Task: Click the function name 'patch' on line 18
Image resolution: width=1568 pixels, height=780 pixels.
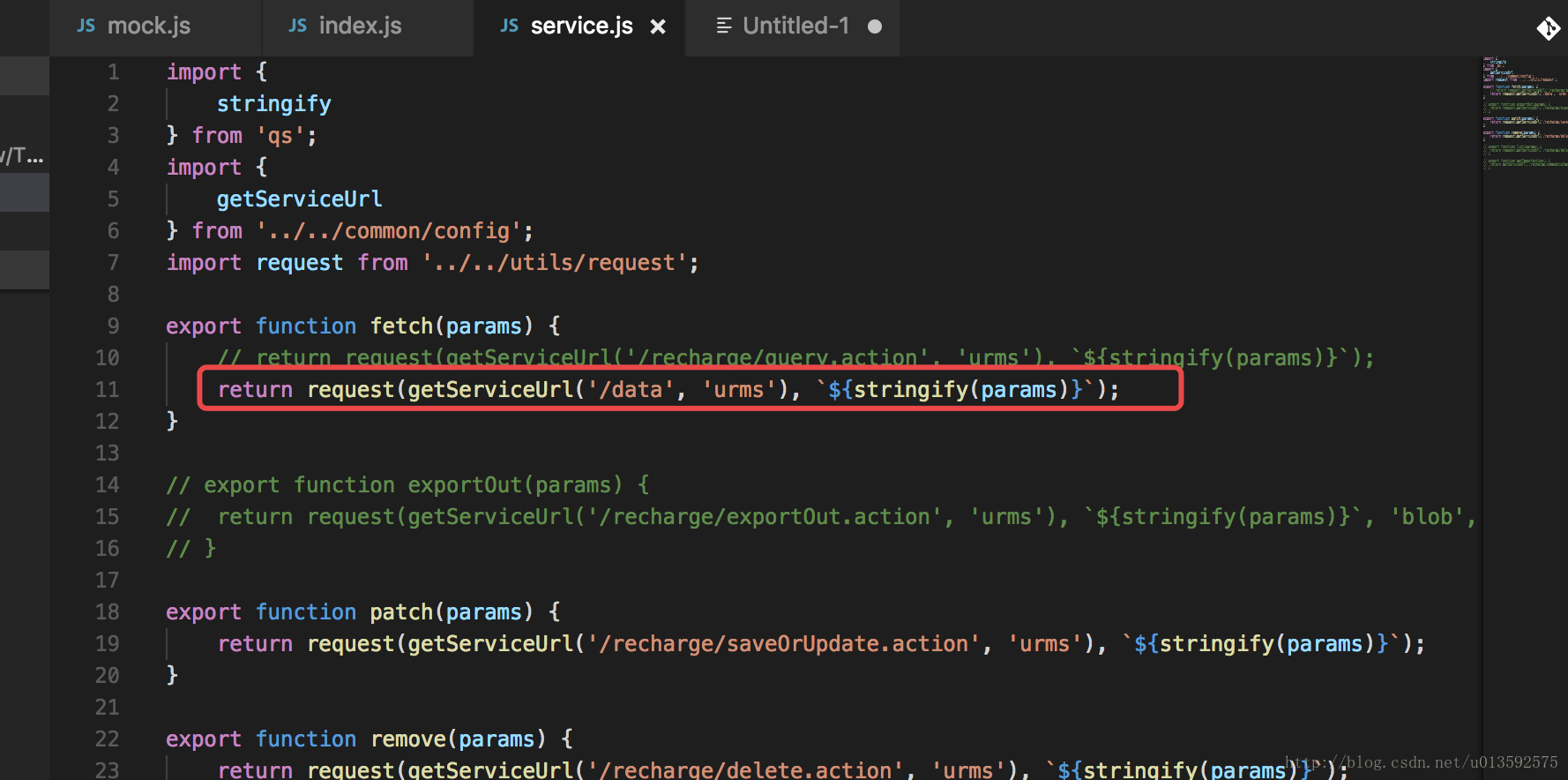Action: [x=401, y=612]
